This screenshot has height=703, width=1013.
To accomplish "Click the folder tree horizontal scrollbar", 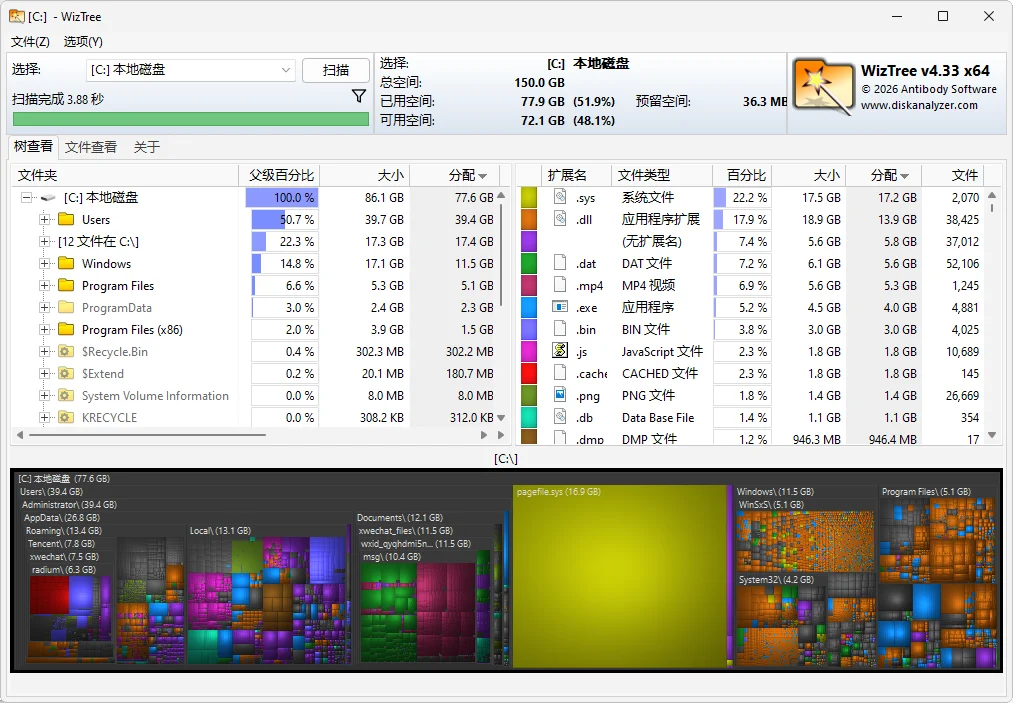I will point(147,435).
